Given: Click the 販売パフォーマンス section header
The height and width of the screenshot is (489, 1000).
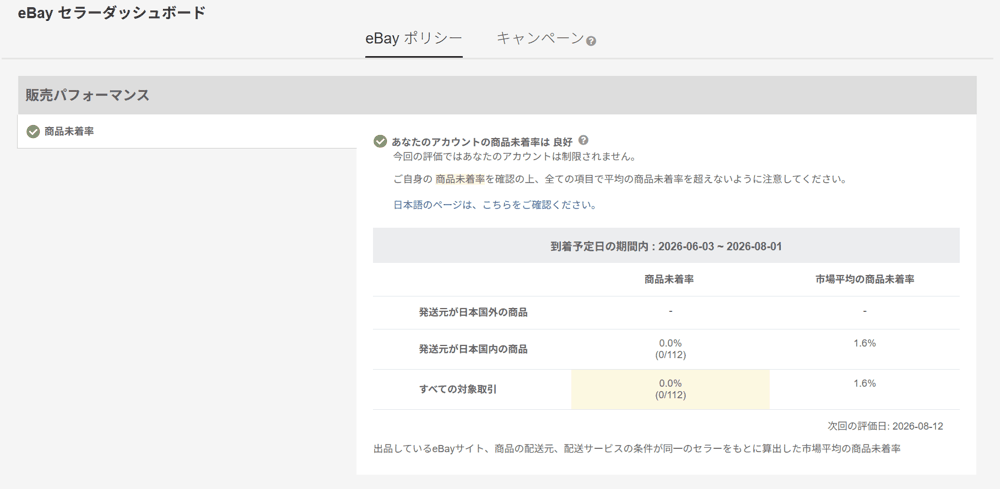Looking at the screenshot, I should click(497, 95).
